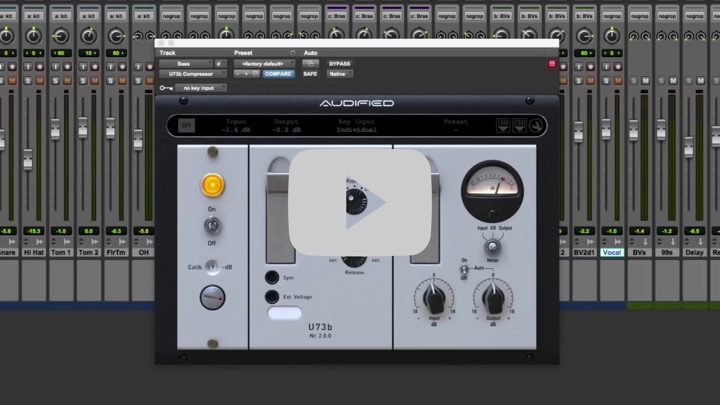This screenshot has width=720, height=405.
Task: Click the Tom 2 pan knob
Action: coord(89,35)
